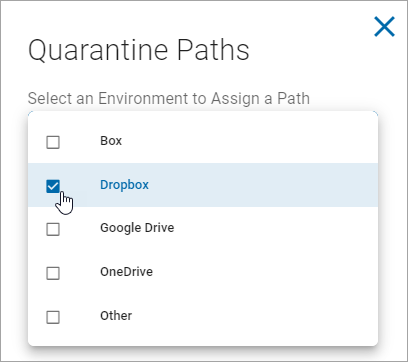Click blank area of the Other row
Viewport: 408px width, 362px height.
click(255, 316)
